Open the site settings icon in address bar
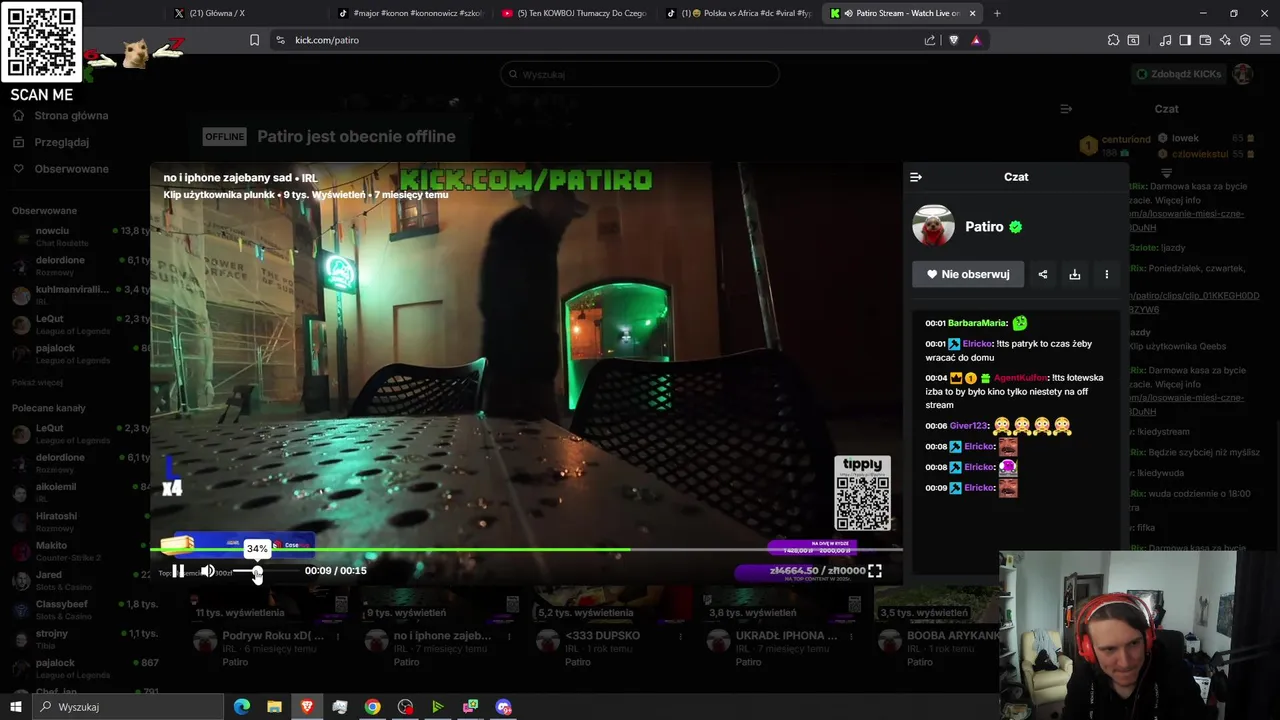This screenshot has width=1280, height=720. [280, 40]
